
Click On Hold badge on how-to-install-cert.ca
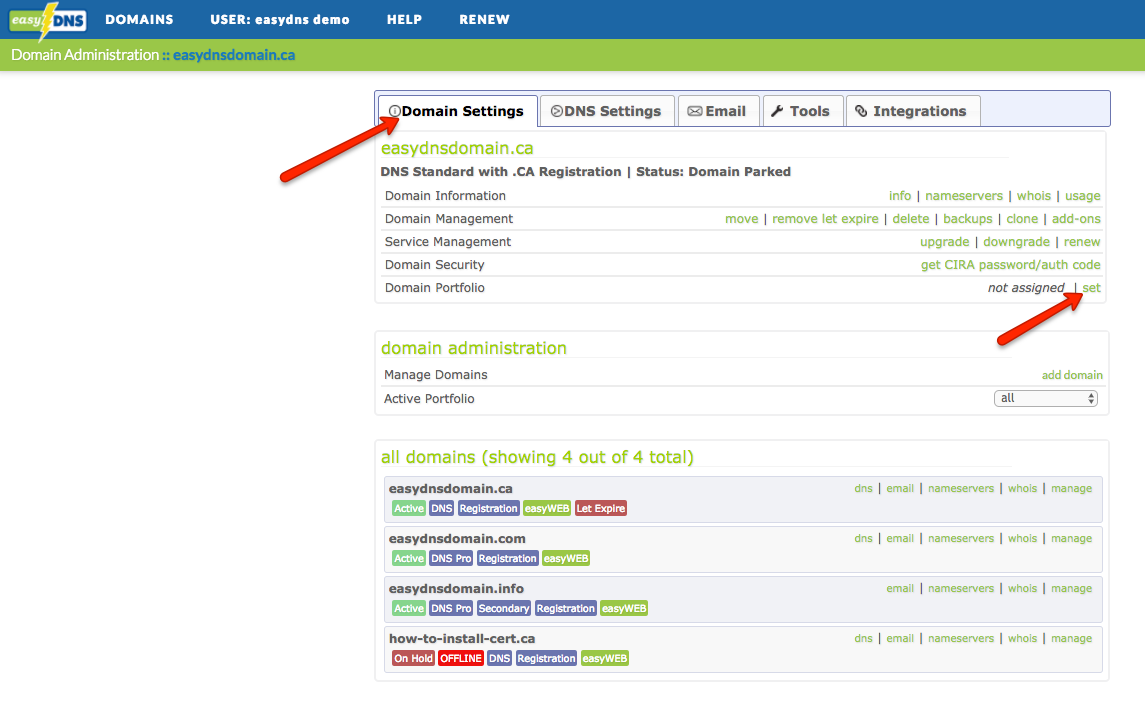pos(413,658)
